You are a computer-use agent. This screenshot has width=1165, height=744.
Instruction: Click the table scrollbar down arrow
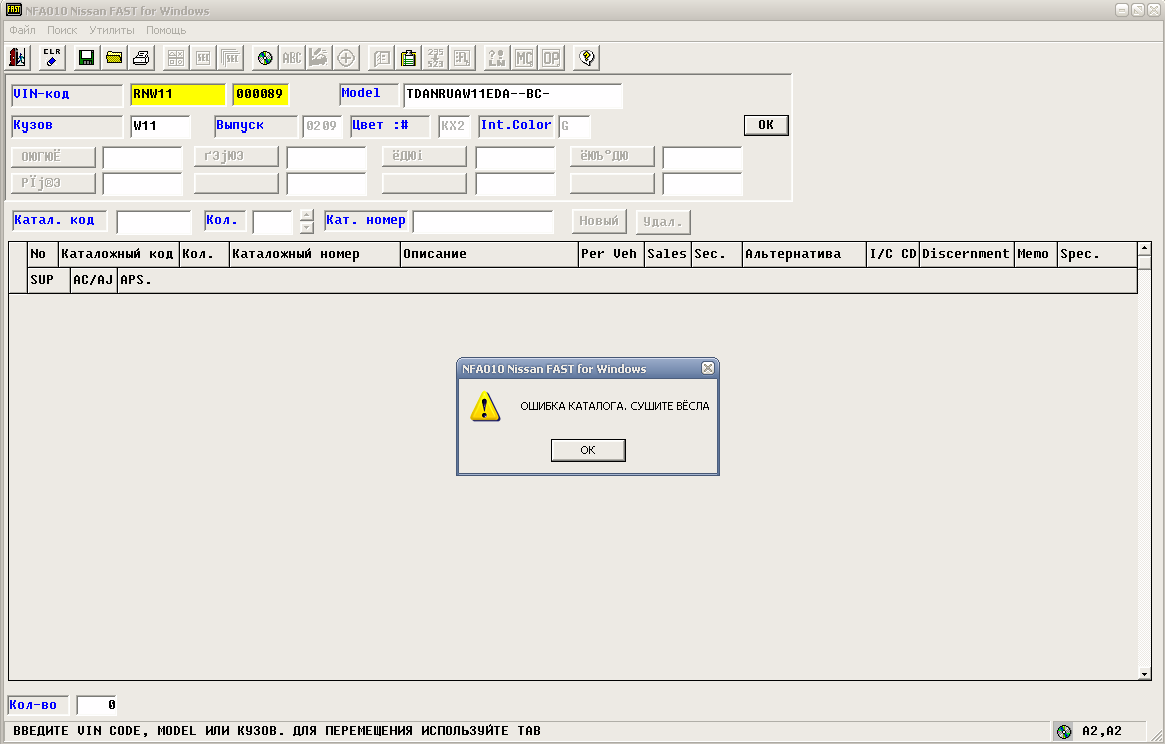1145,675
